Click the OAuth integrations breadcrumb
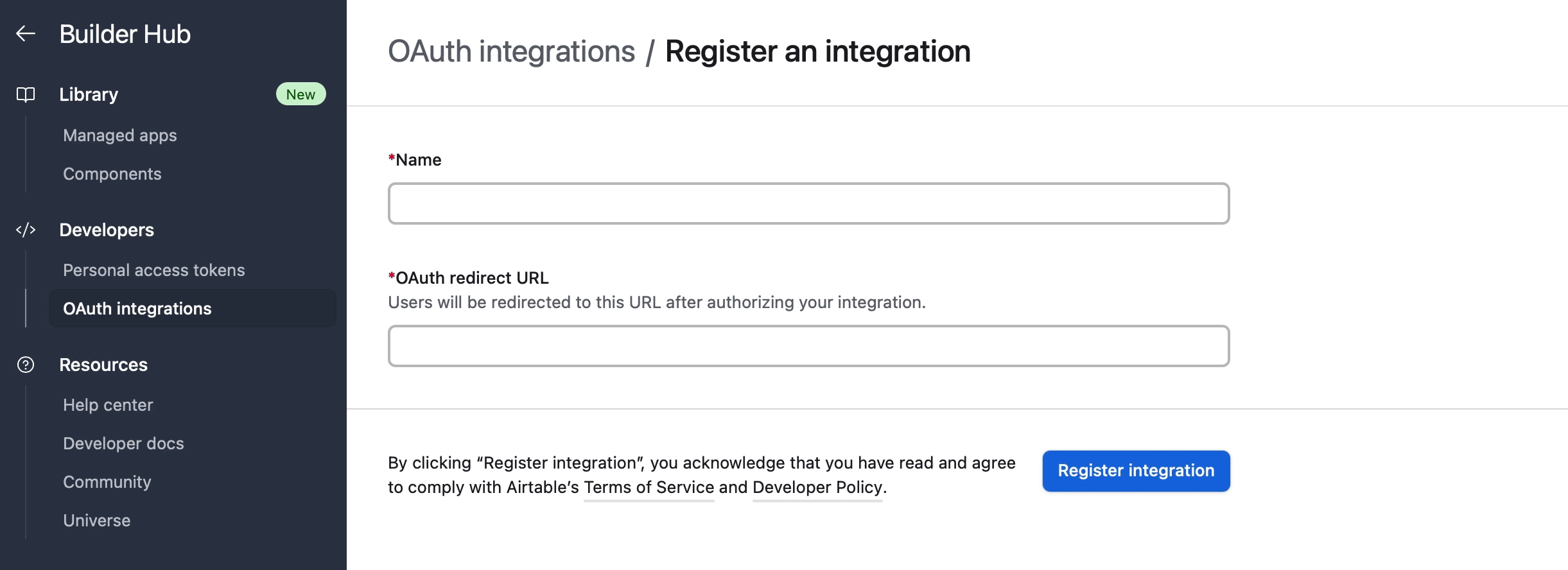This screenshot has height=570, width=1568. (x=511, y=51)
